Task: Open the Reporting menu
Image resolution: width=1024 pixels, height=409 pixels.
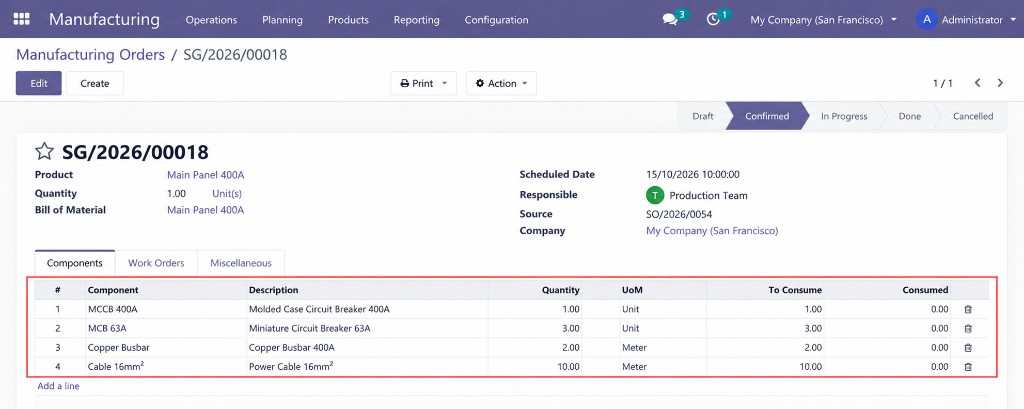Action: [x=417, y=20]
